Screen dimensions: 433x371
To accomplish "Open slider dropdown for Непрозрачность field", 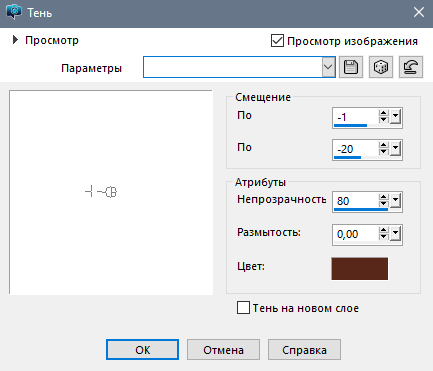I will pos(395,201).
